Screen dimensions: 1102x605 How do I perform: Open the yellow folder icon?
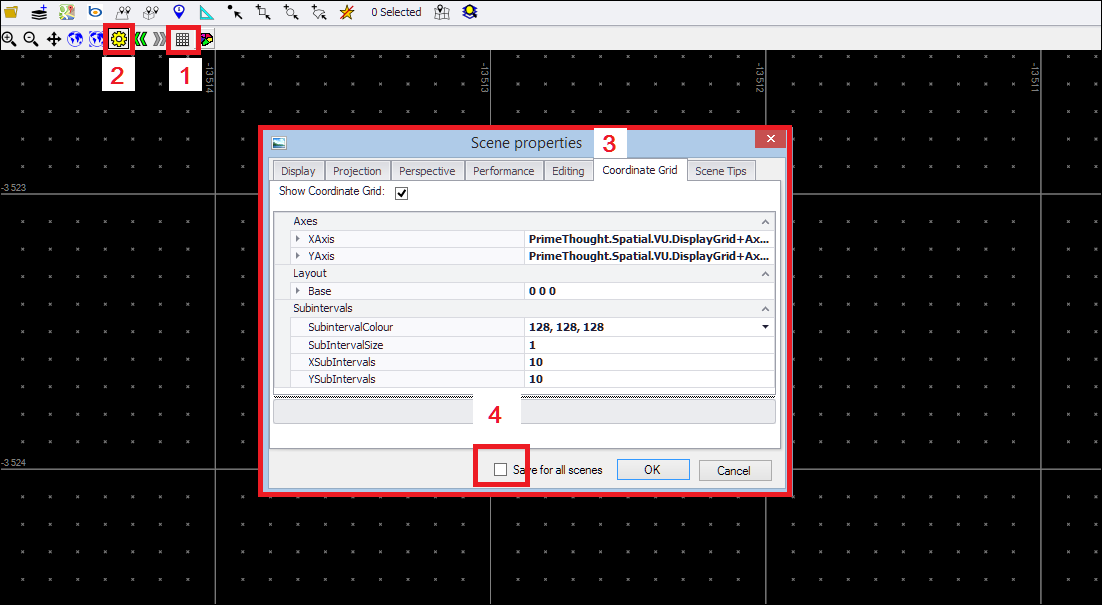(x=11, y=12)
